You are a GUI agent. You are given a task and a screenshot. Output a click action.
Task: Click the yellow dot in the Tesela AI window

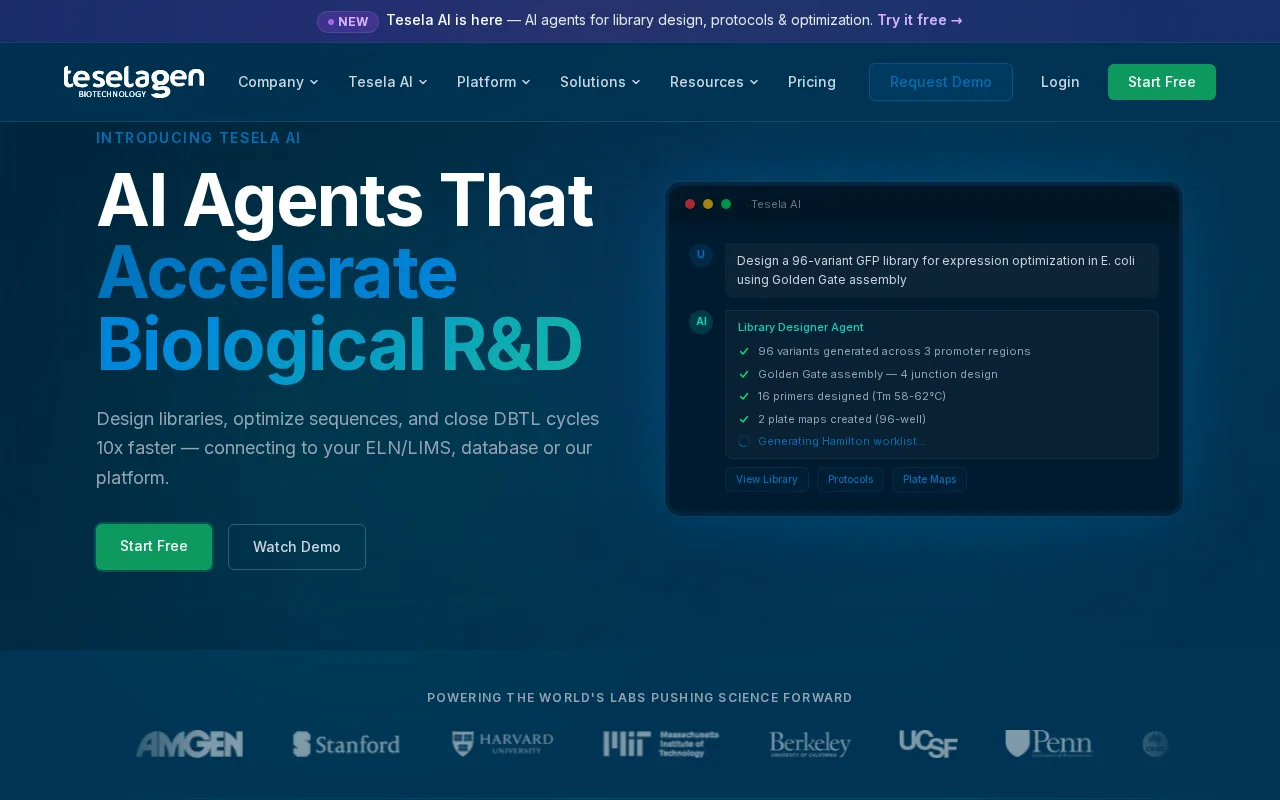(708, 204)
